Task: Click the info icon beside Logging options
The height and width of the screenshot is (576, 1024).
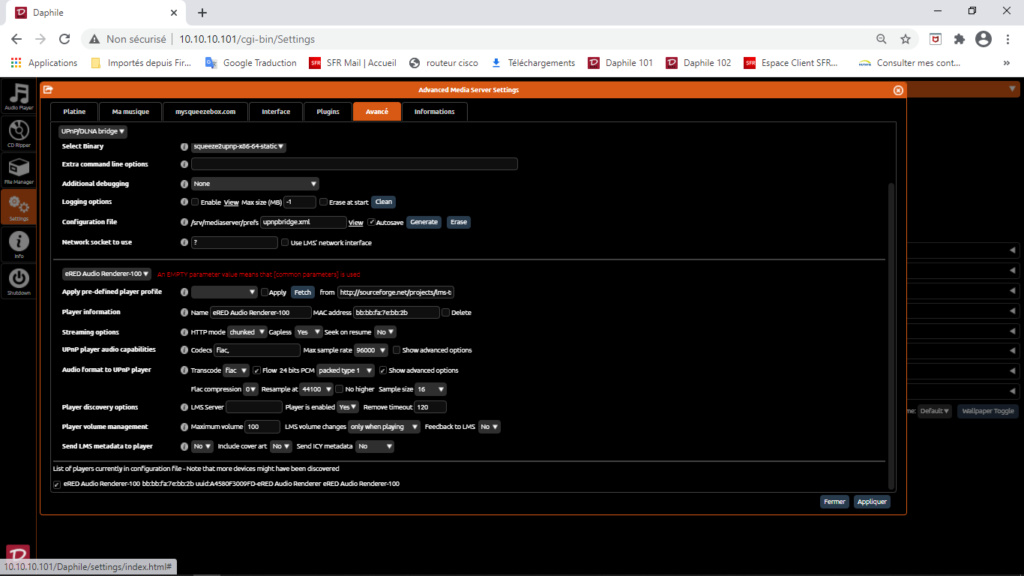Action: pos(184,202)
